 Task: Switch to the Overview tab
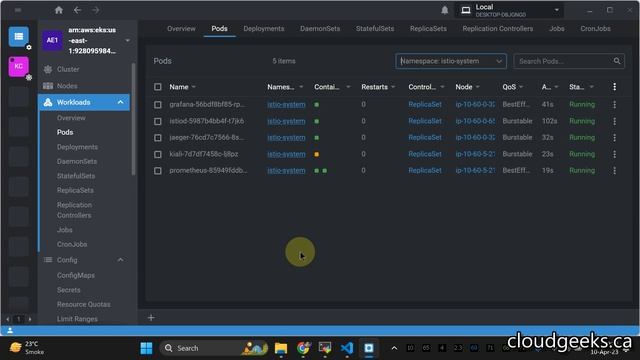[x=181, y=29]
